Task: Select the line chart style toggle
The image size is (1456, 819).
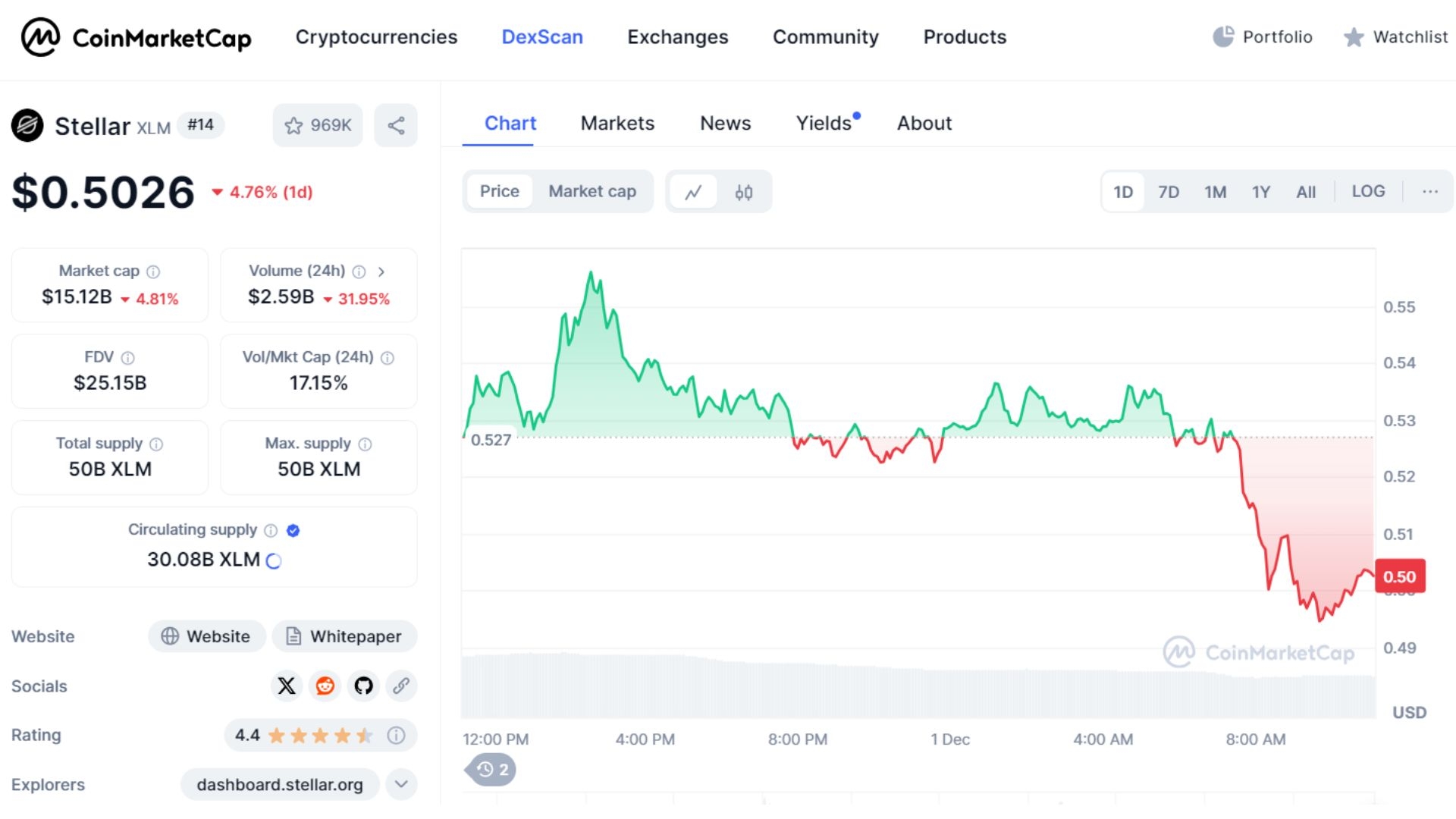Action: tap(695, 192)
